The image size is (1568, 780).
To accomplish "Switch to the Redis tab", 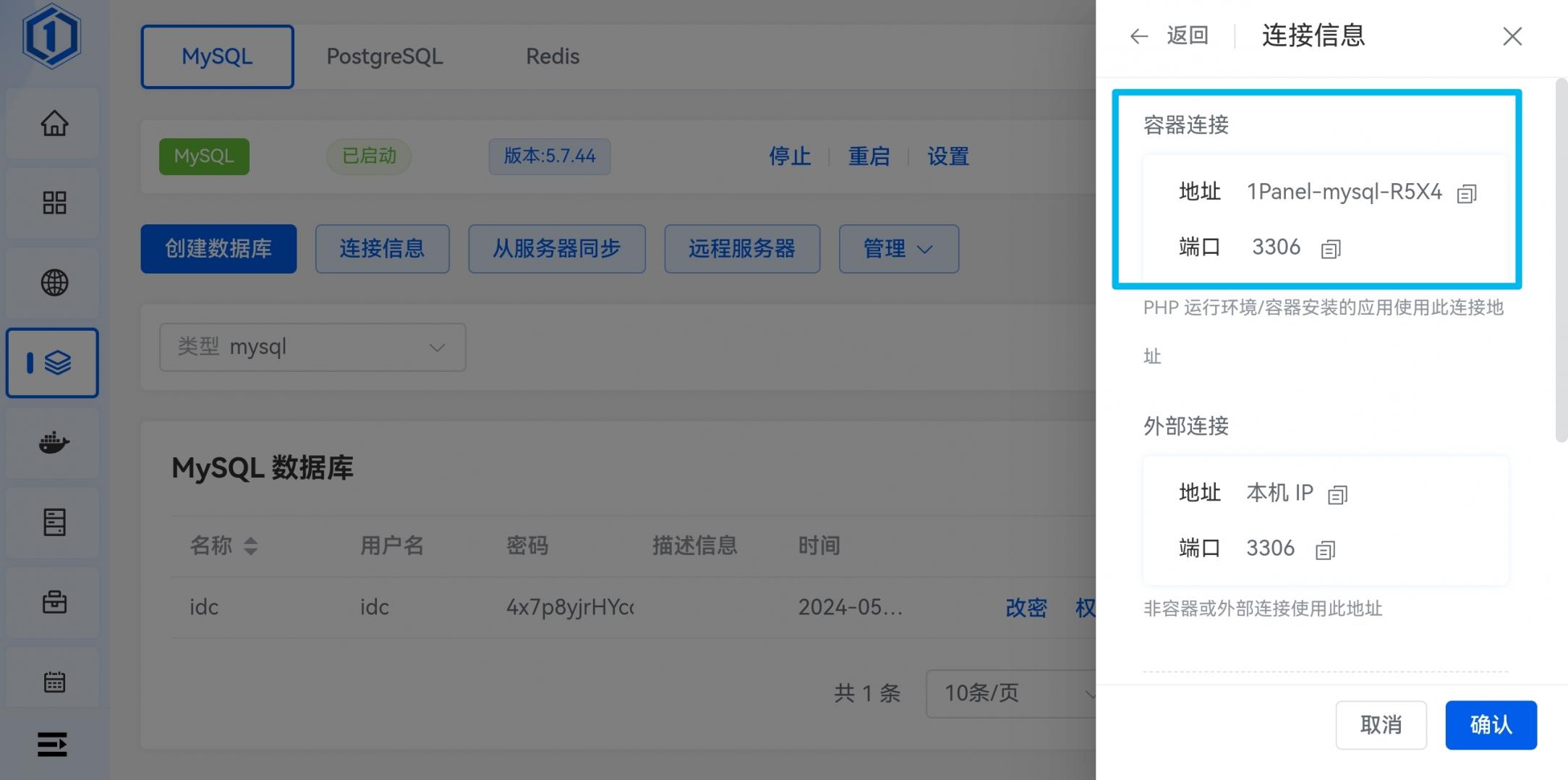I will tap(553, 56).
